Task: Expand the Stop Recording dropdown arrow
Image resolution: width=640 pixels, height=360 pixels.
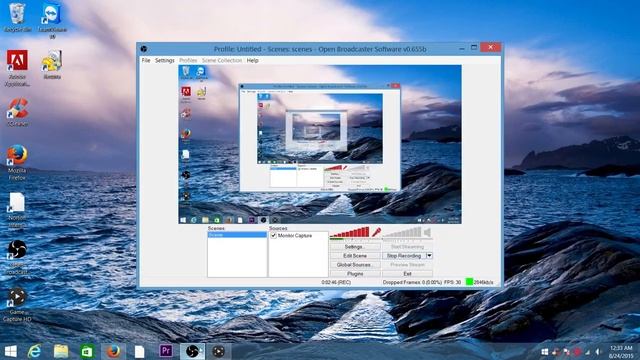Action: (x=429, y=256)
